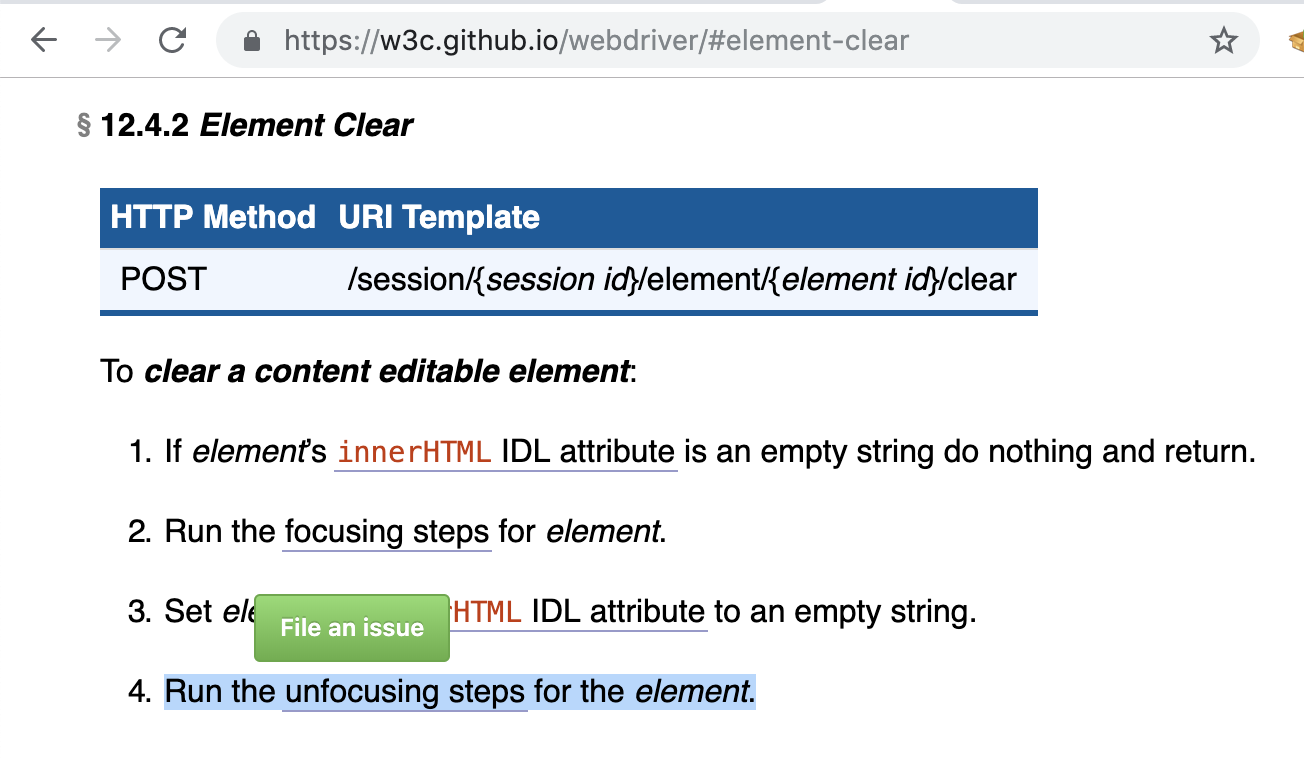Image resolution: width=1304 pixels, height=758 pixels.
Task: Reload the WebDriver spec page
Action: point(172,40)
